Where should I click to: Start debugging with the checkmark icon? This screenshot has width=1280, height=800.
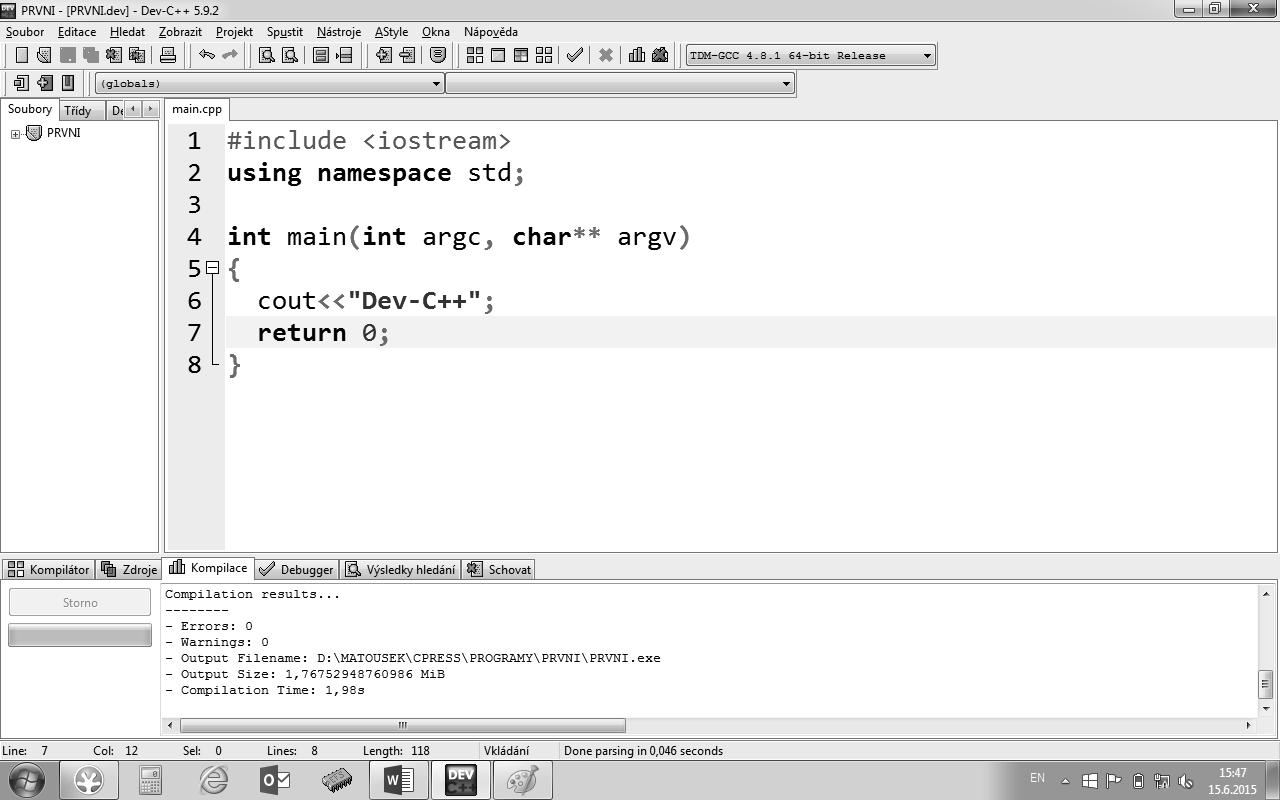575,55
